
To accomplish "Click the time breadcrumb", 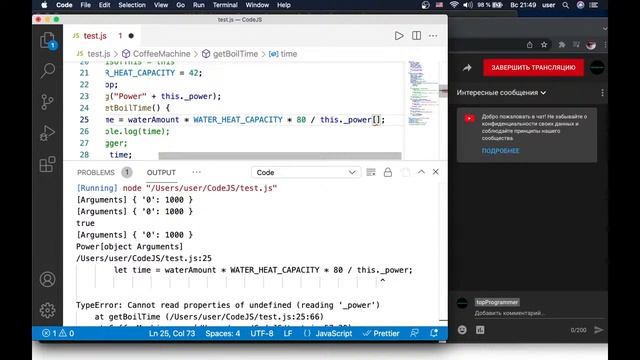I will click(289, 54).
